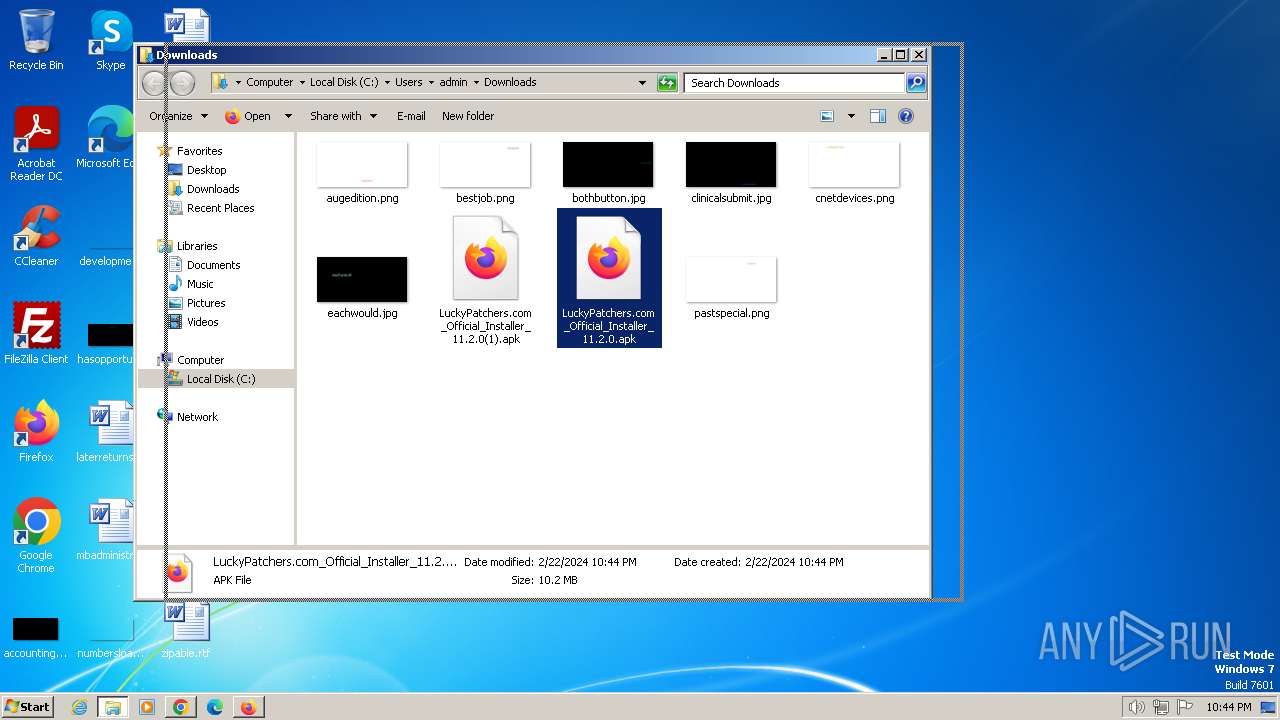
Task: Expand the Open button dropdown arrow
Action: (288, 116)
